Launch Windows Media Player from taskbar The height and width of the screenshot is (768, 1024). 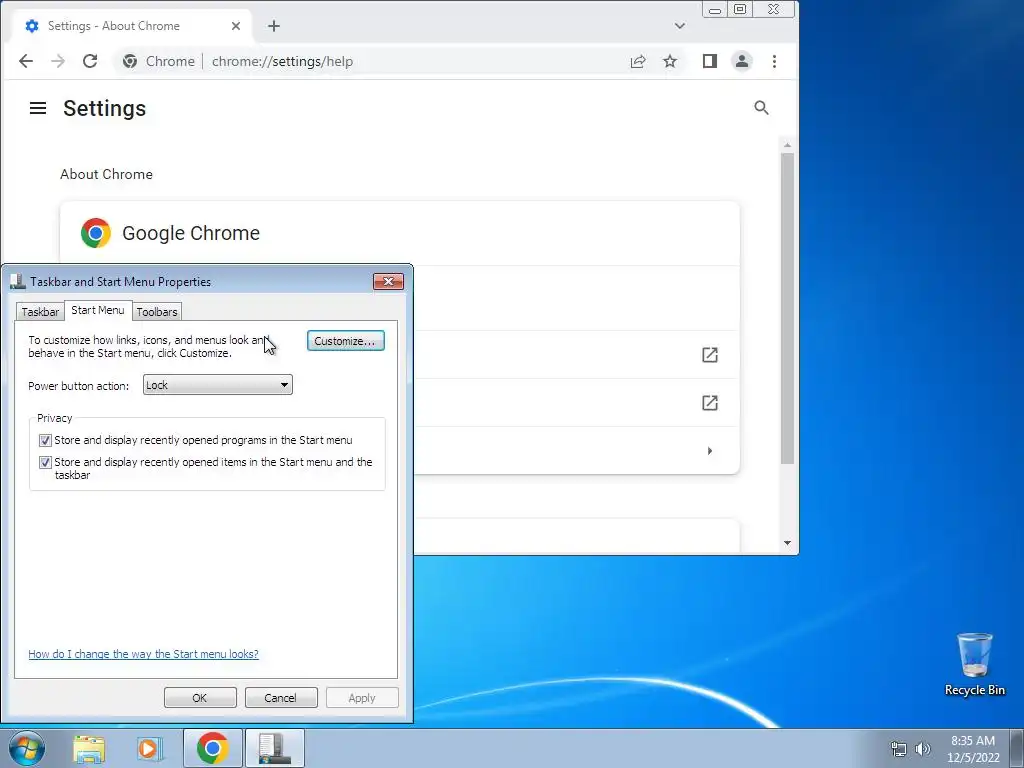(x=149, y=749)
